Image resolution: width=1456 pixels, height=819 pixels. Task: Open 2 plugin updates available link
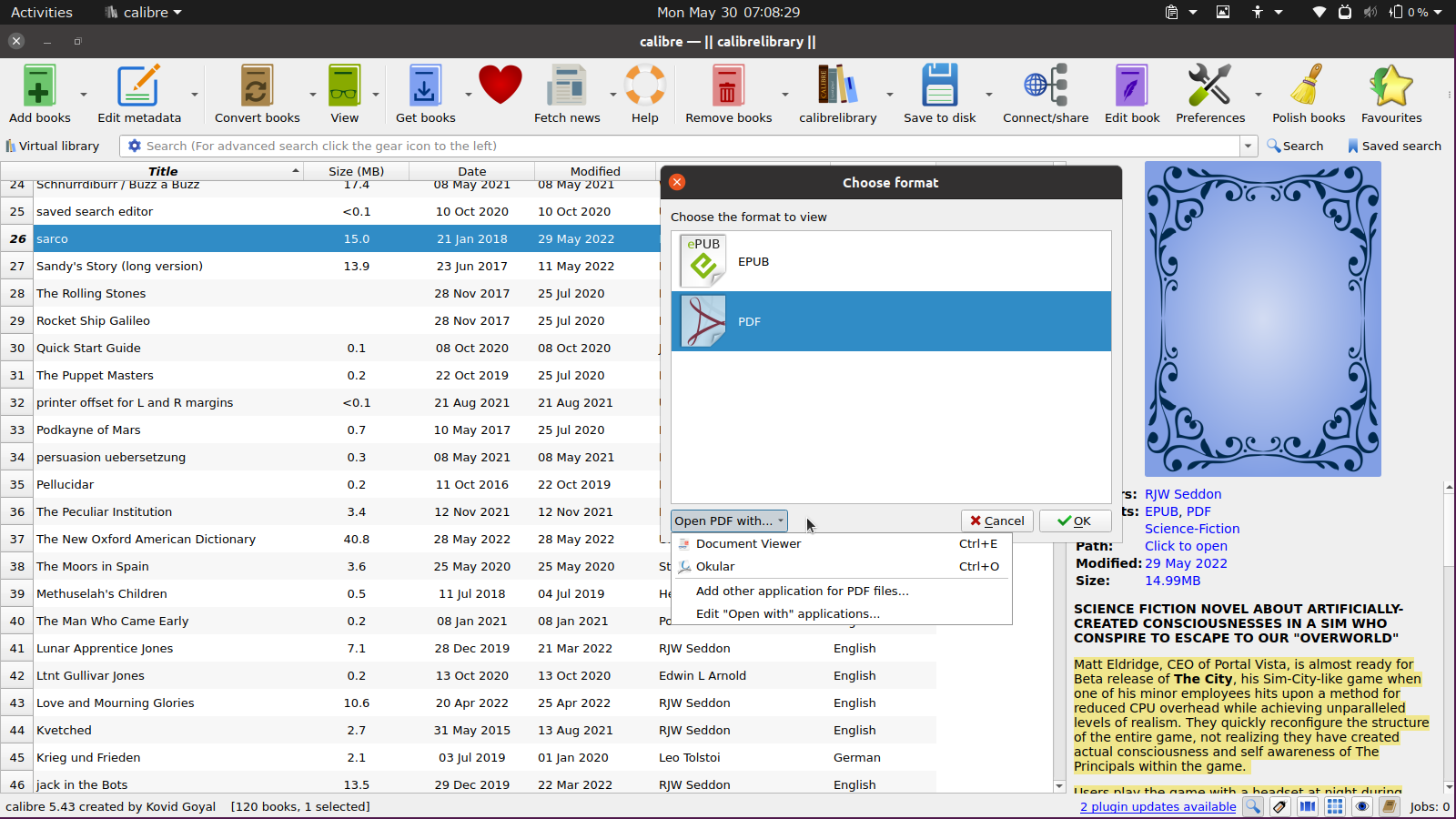click(1158, 806)
